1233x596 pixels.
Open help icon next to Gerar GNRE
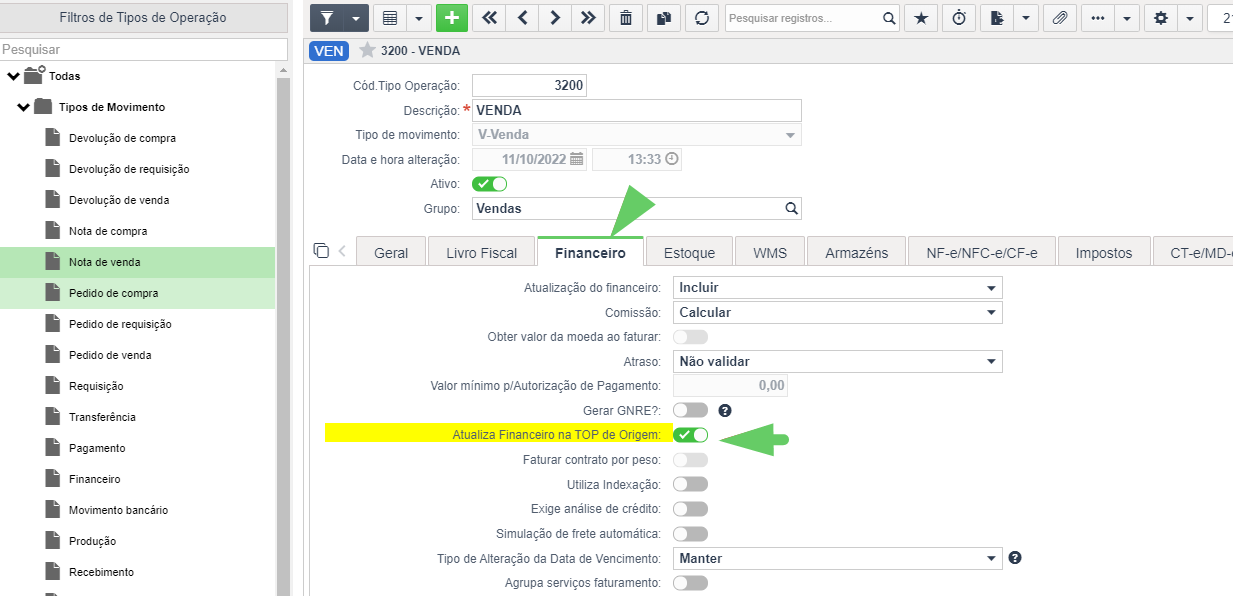(725, 410)
